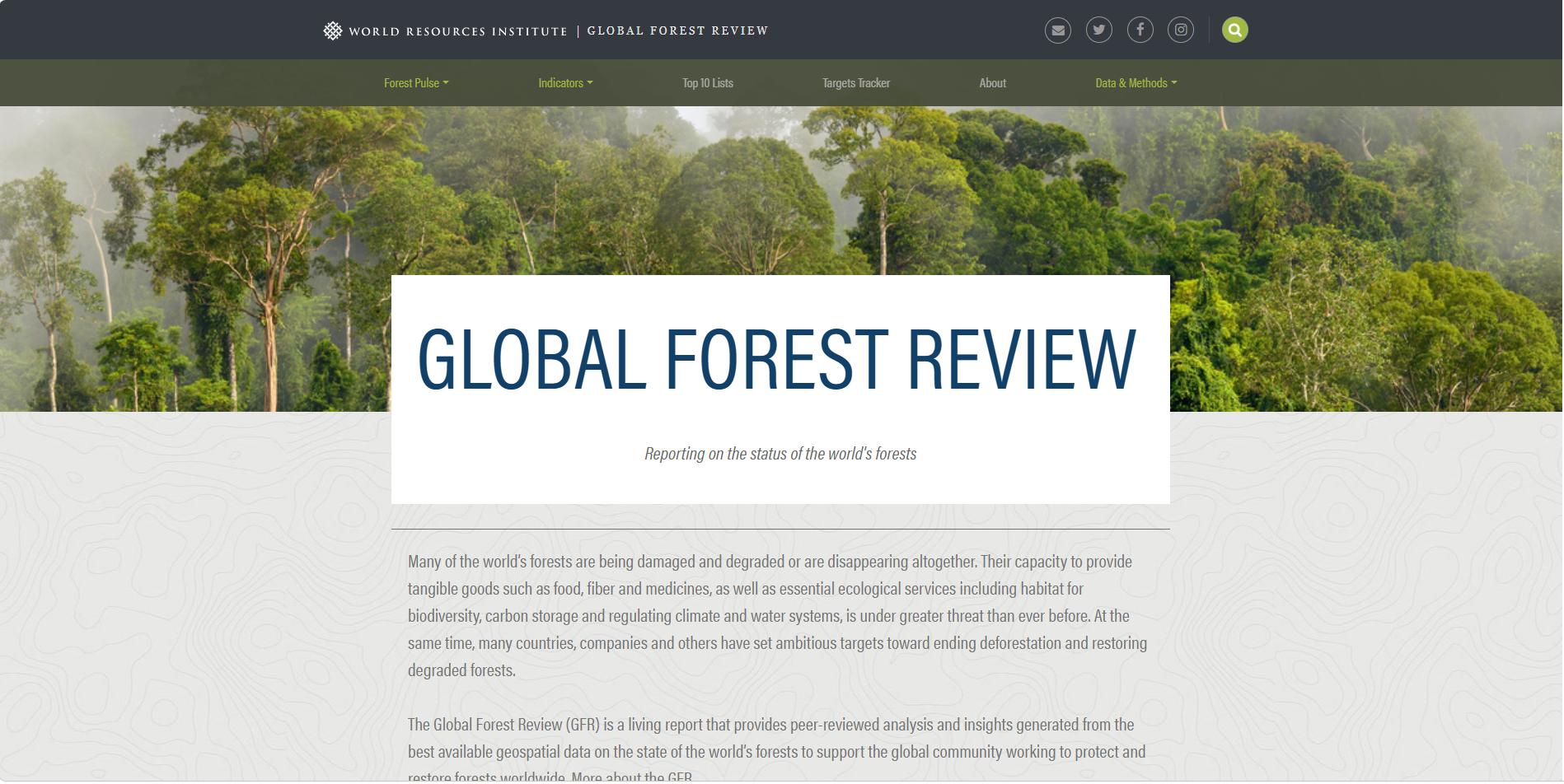Go to the About page
Screen dimensions: 1564x784
point(993,83)
